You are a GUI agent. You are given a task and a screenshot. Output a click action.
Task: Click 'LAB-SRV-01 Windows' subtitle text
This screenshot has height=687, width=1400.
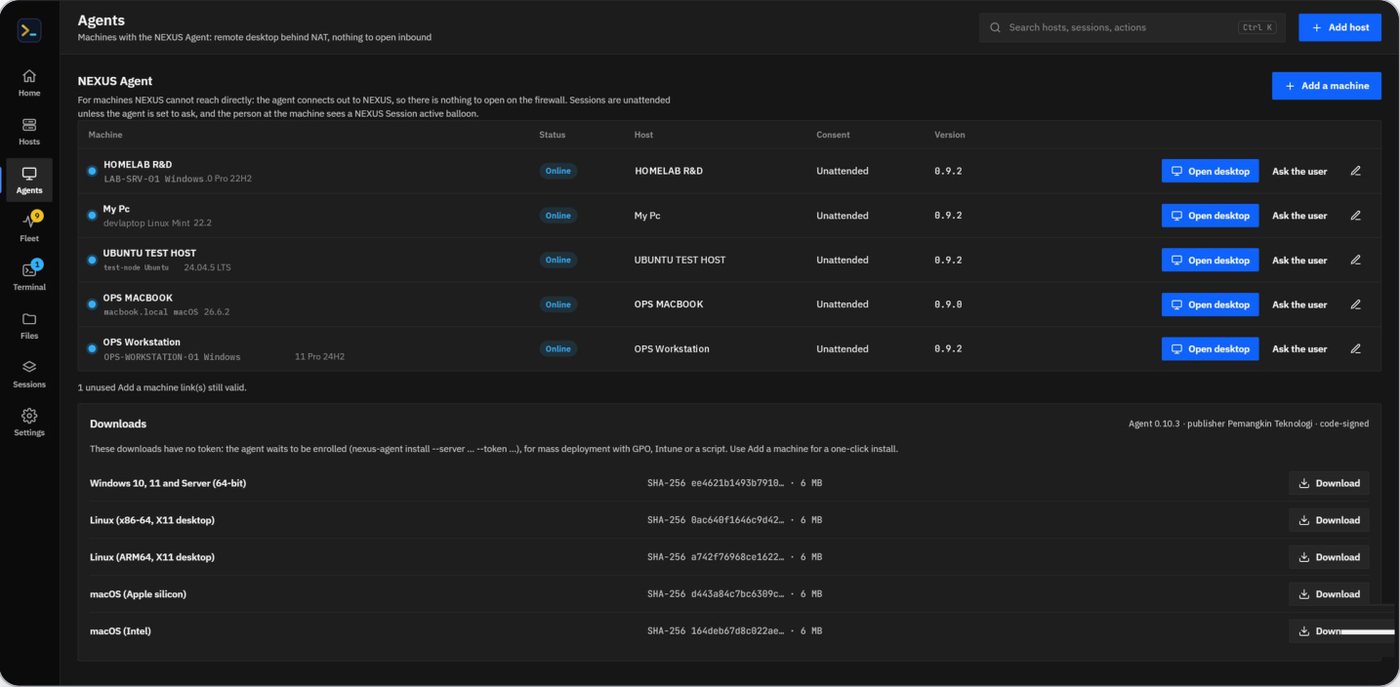(153, 179)
